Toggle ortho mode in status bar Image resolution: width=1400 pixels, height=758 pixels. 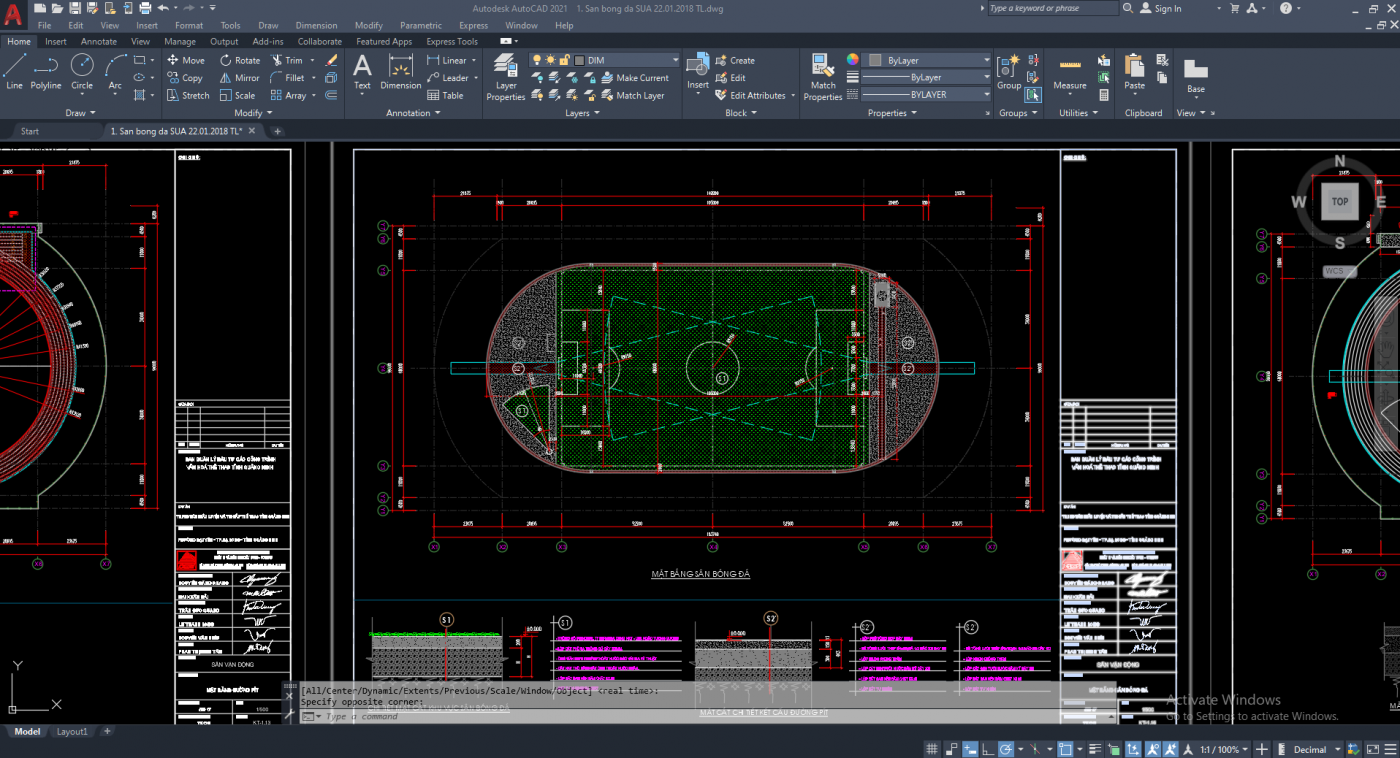pos(986,749)
